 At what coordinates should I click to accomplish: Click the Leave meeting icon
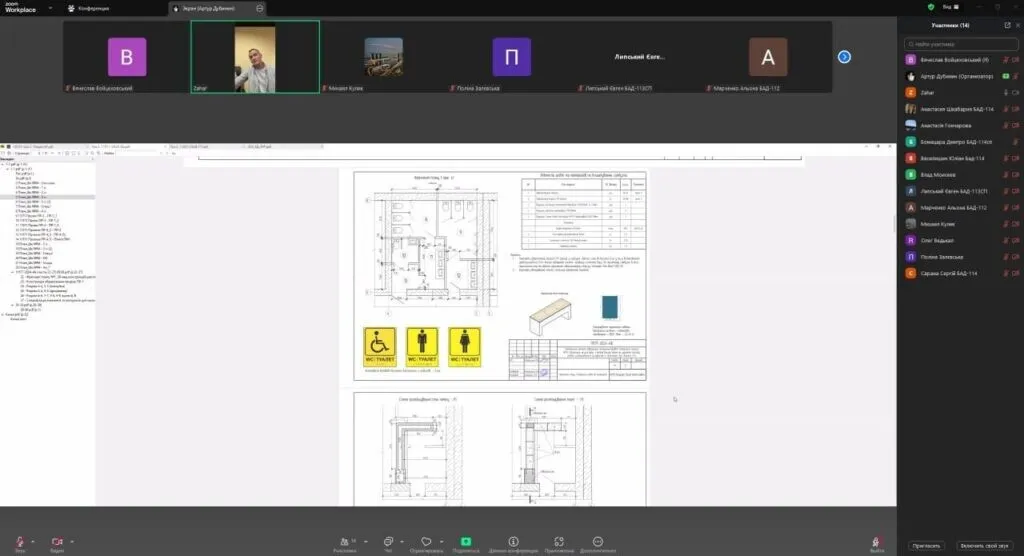(876, 542)
